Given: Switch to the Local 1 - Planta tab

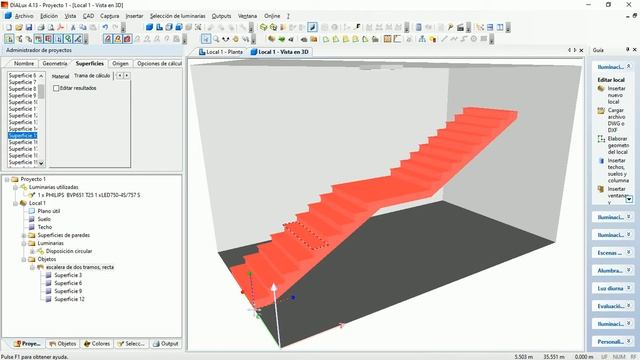Looking at the screenshot, I should 221,52.
